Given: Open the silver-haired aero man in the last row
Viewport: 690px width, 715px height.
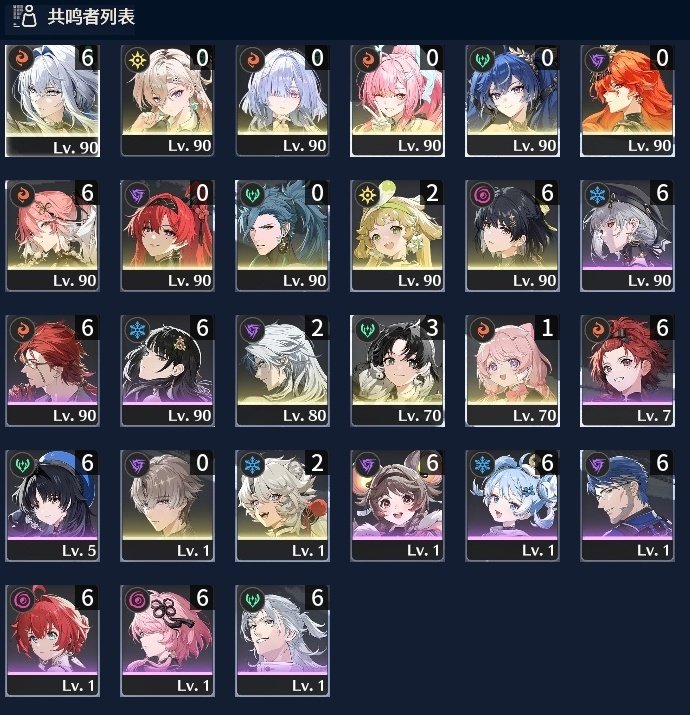Looking at the screenshot, I should [282, 640].
